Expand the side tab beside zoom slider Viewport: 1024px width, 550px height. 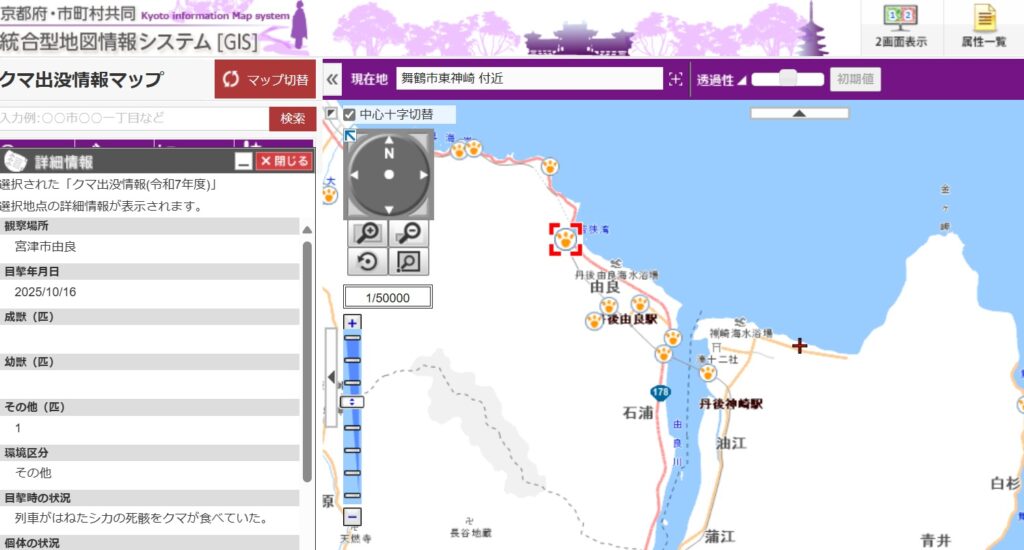pos(331,377)
